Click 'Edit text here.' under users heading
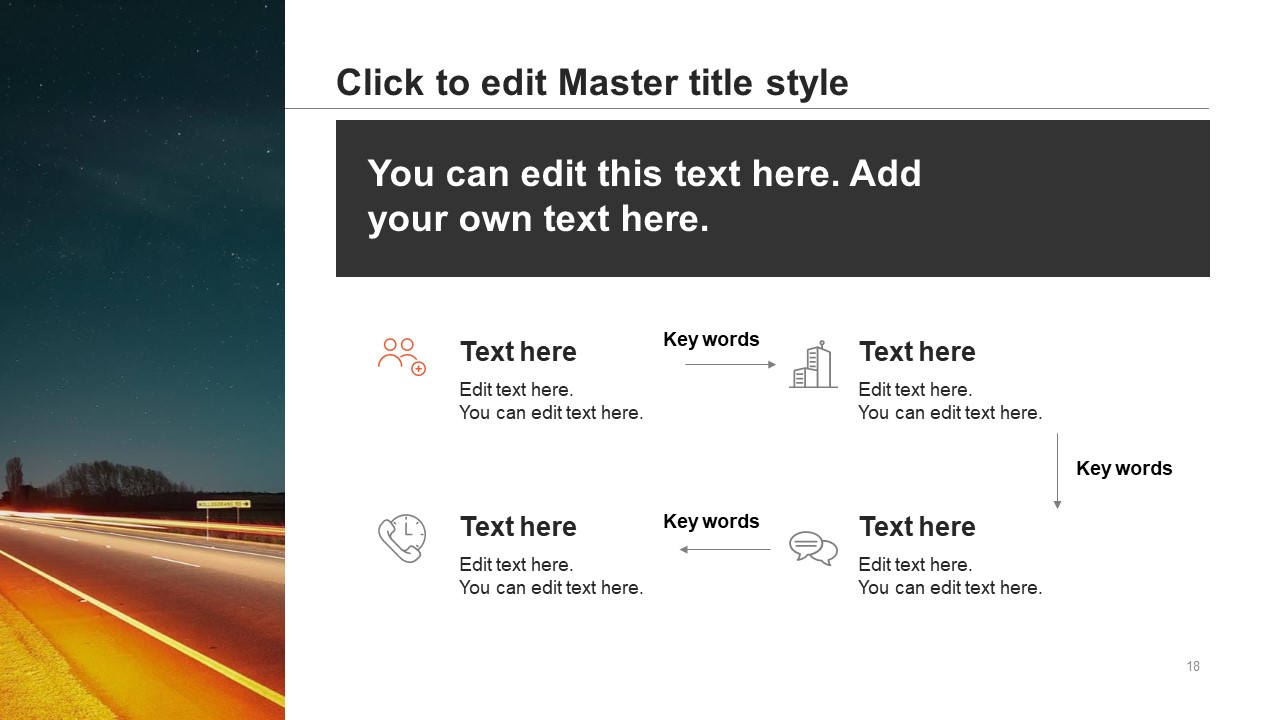 click(516, 390)
